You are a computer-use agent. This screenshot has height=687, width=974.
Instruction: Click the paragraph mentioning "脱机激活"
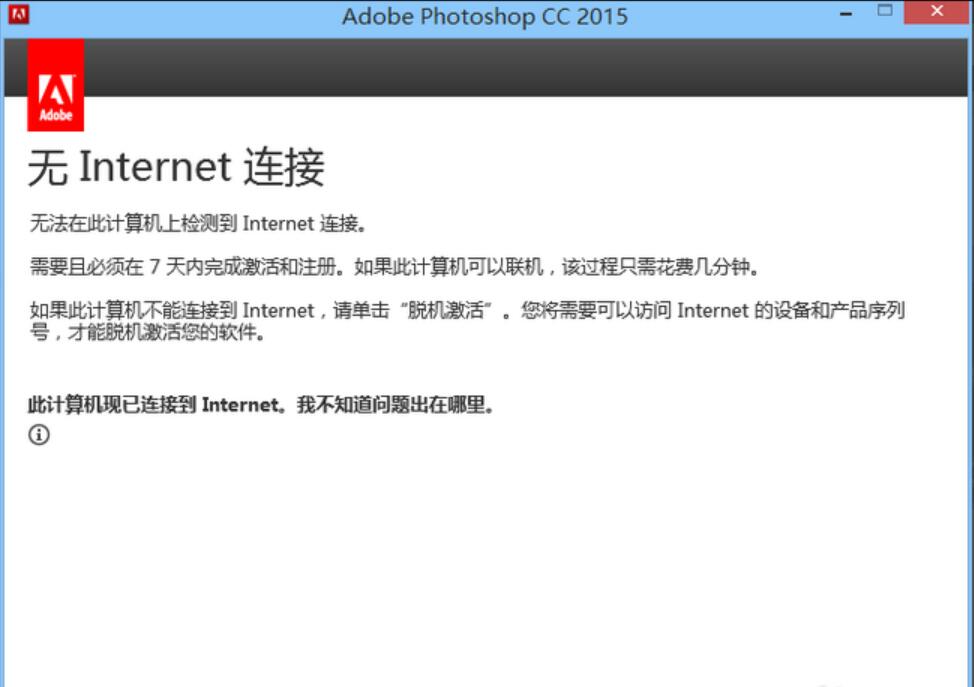pyautogui.click(x=467, y=321)
